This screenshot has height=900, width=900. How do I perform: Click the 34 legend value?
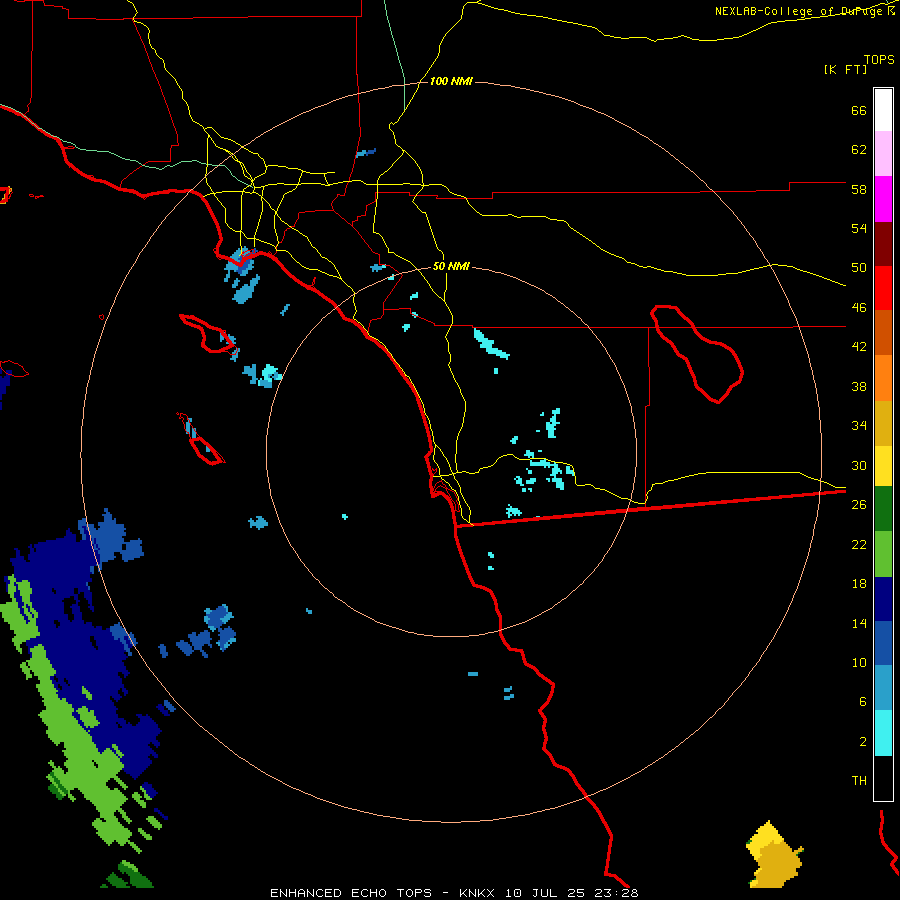[859, 425]
